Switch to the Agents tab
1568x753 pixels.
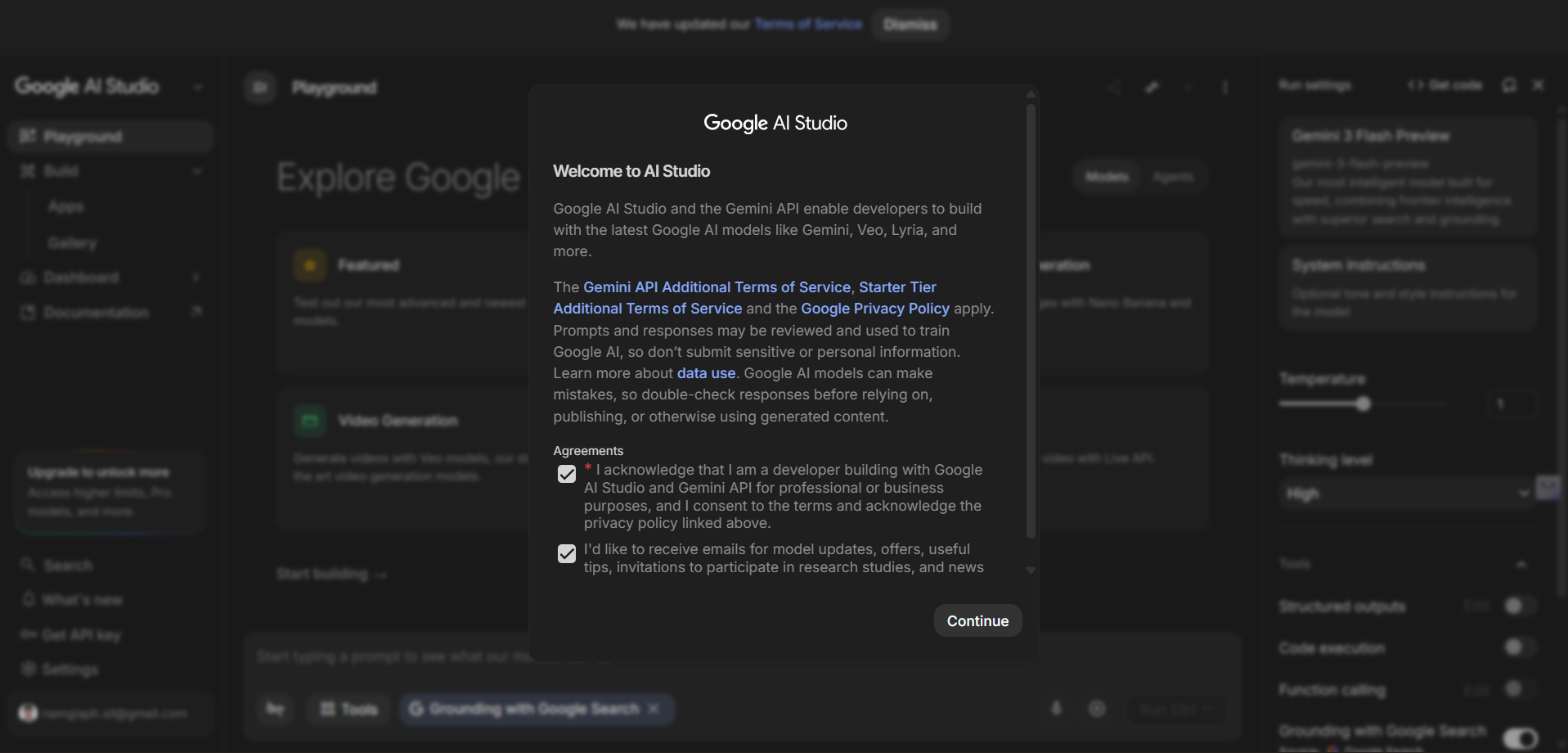(x=1173, y=177)
